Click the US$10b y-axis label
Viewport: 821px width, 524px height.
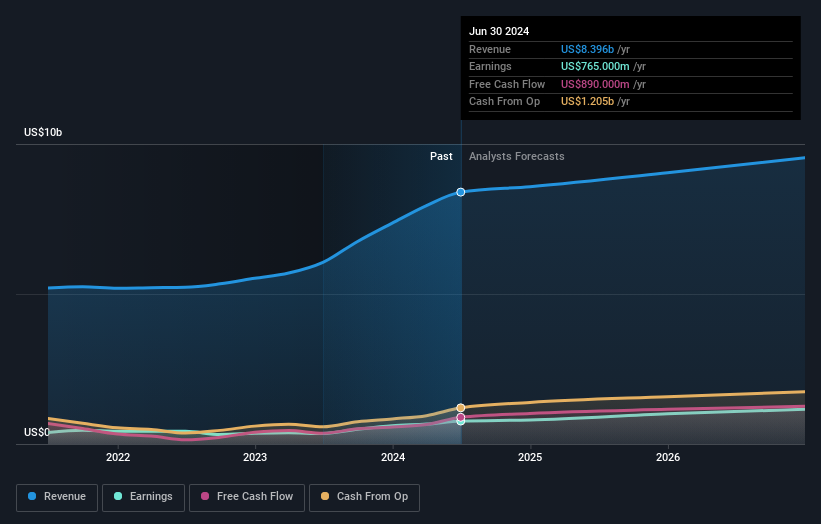click(x=43, y=132)
